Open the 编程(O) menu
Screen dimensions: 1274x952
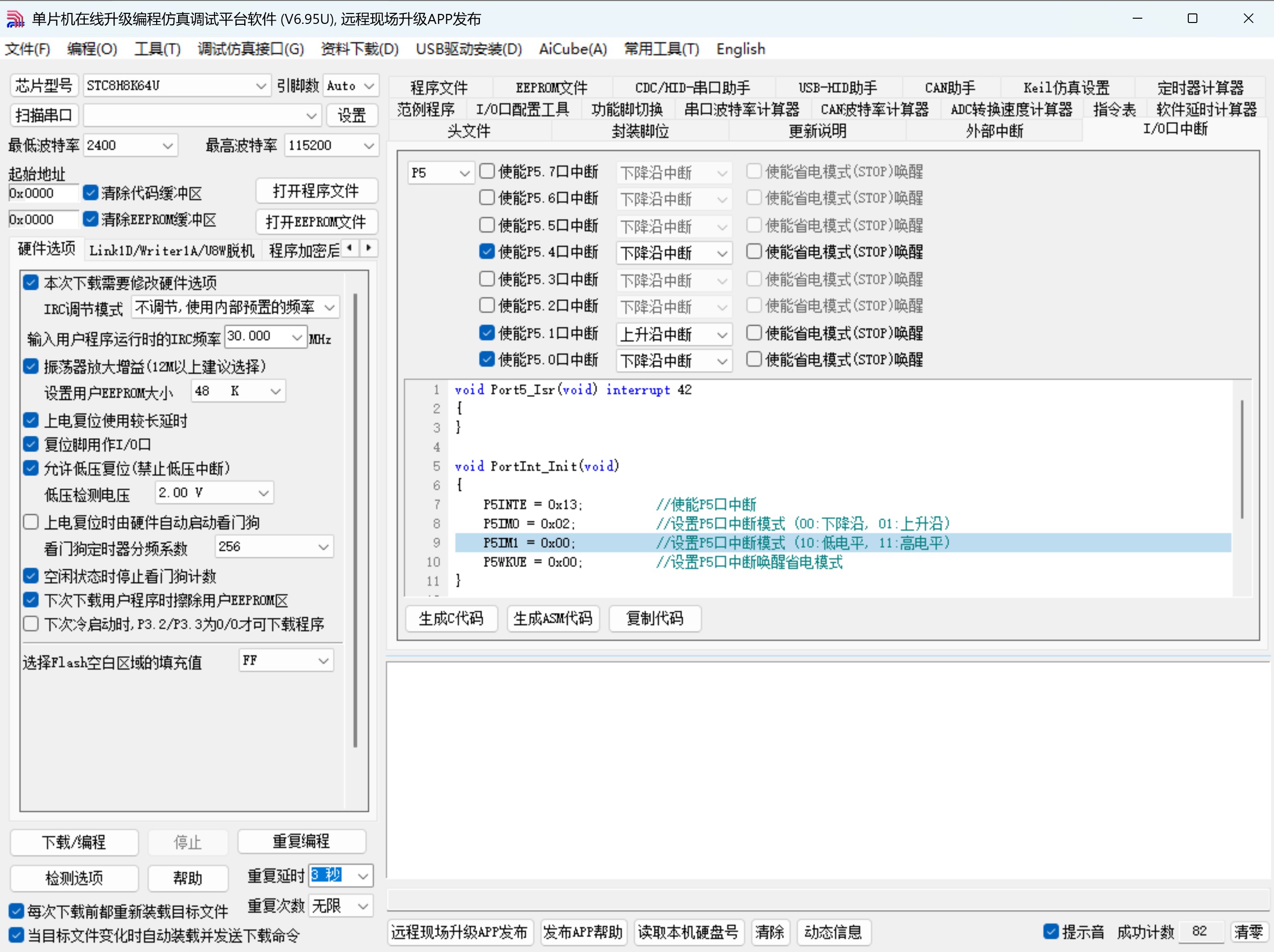tap(92, 49)
